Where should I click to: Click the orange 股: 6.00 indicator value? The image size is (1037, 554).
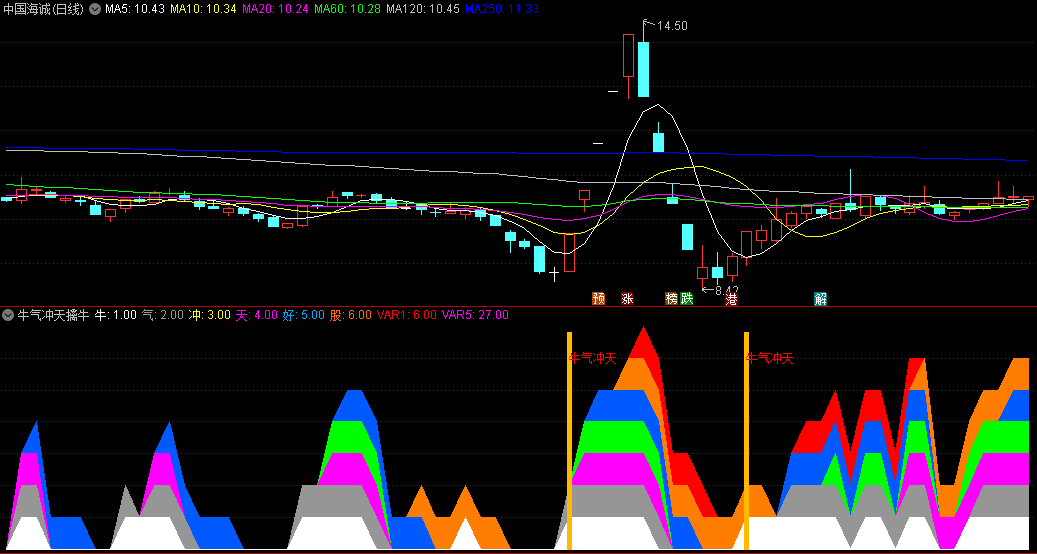(x=351, y=315)
